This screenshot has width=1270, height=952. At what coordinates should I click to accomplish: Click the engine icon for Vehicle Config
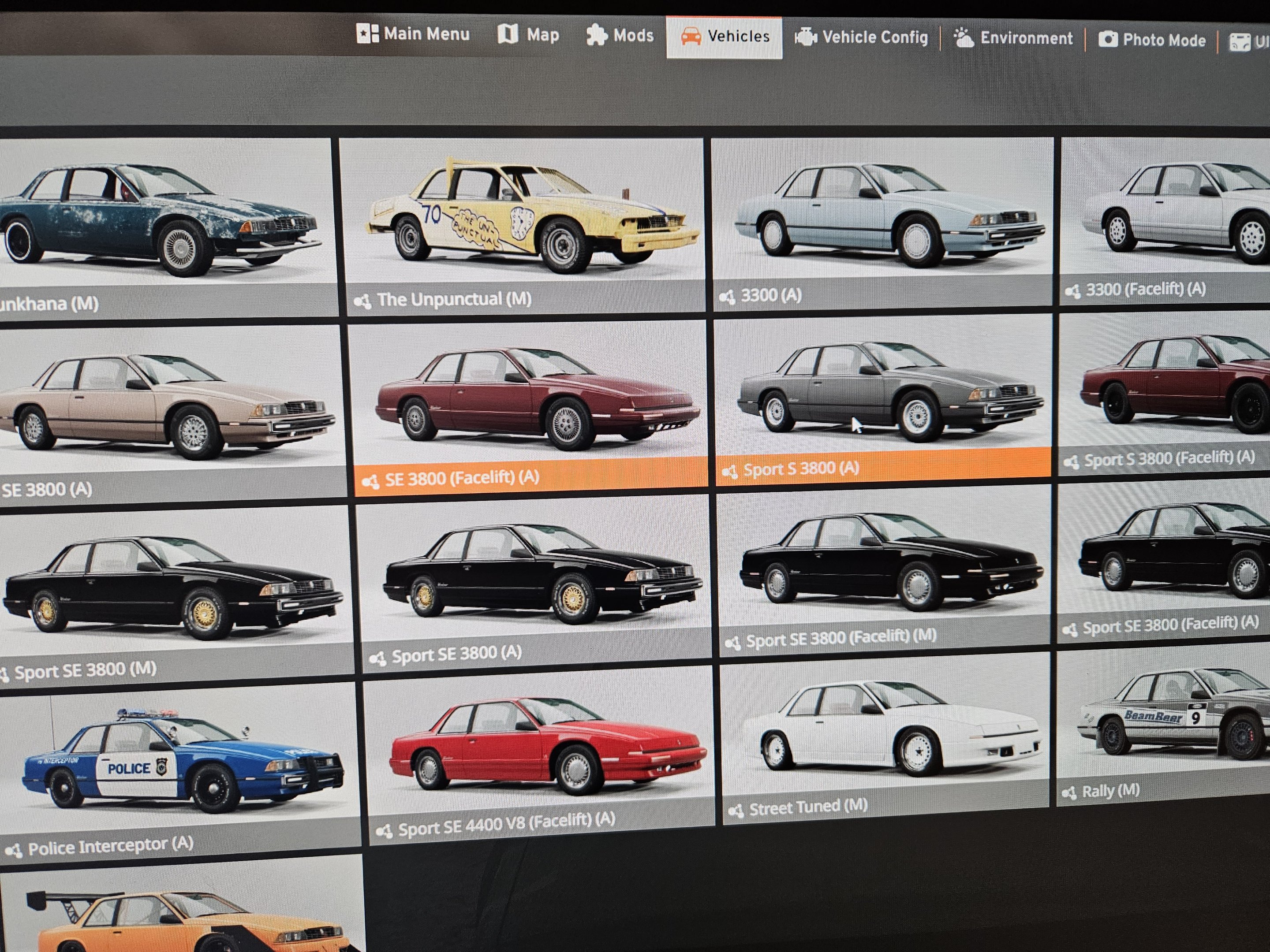click(x=806, y=37)
